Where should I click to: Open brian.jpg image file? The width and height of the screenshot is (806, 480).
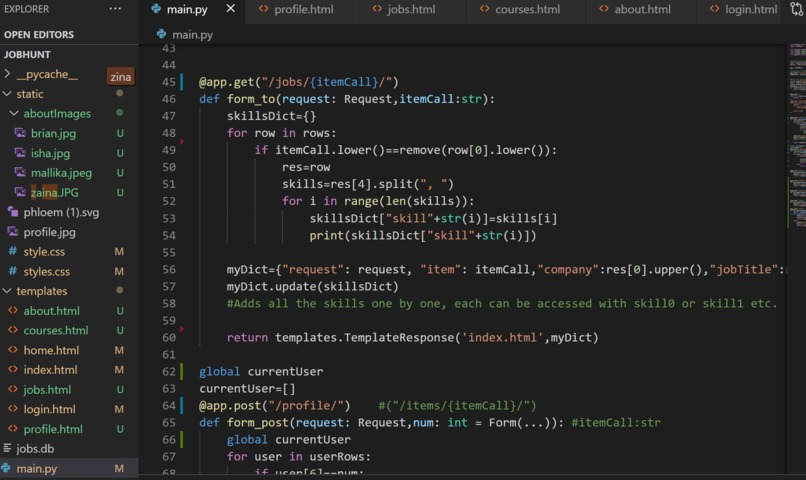tap(53, 134)
